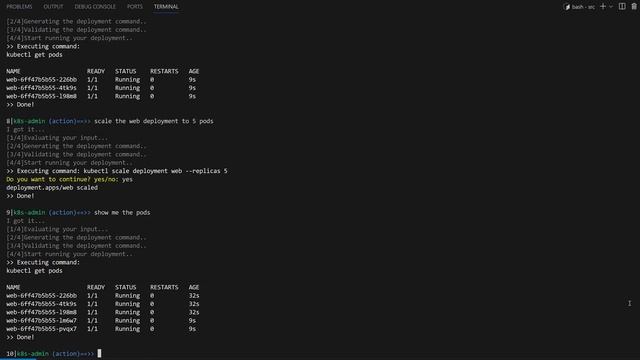This screenshot has width=640, height=360.
Task: Click web-6ff47b5b55-198m8 in the first pods table
Action: (41, 96)
